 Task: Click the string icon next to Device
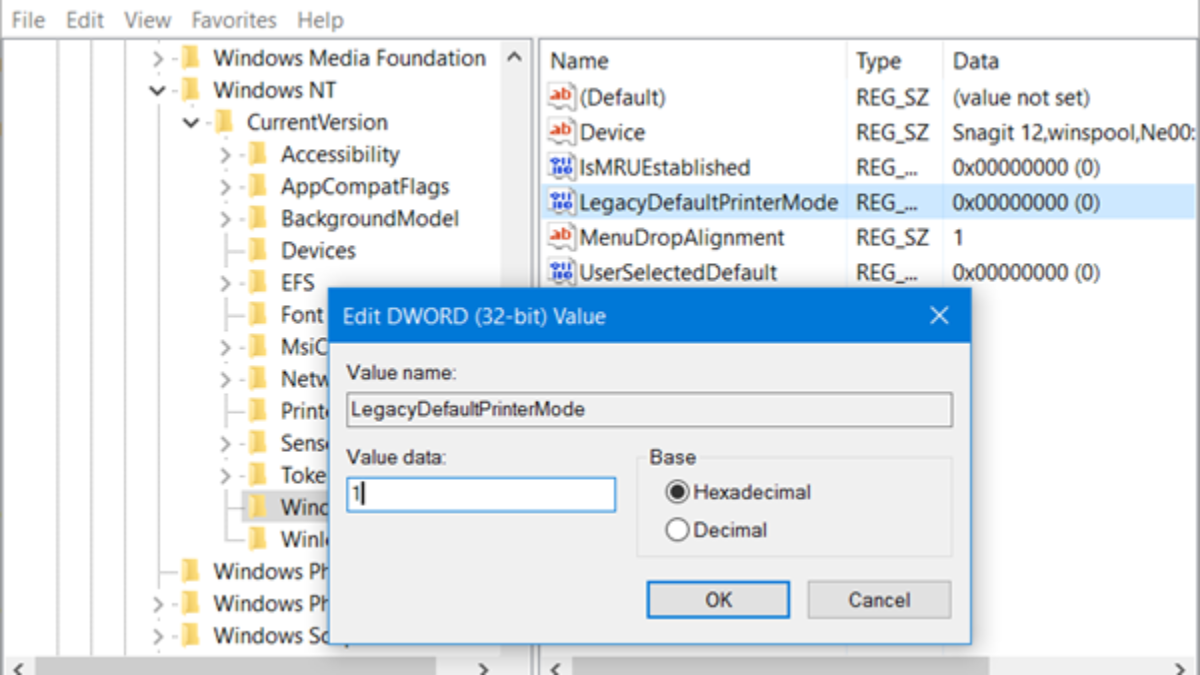point(562,132)
